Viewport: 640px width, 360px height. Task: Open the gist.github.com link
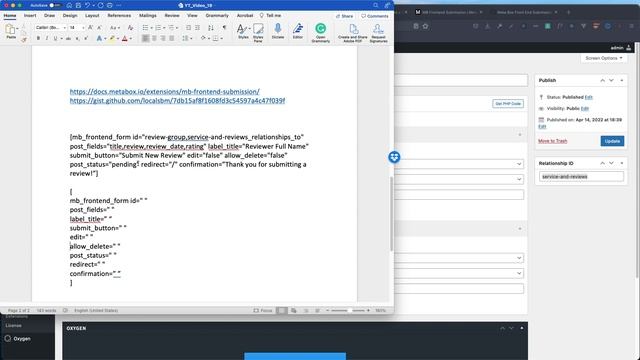(x=178, y=100)
